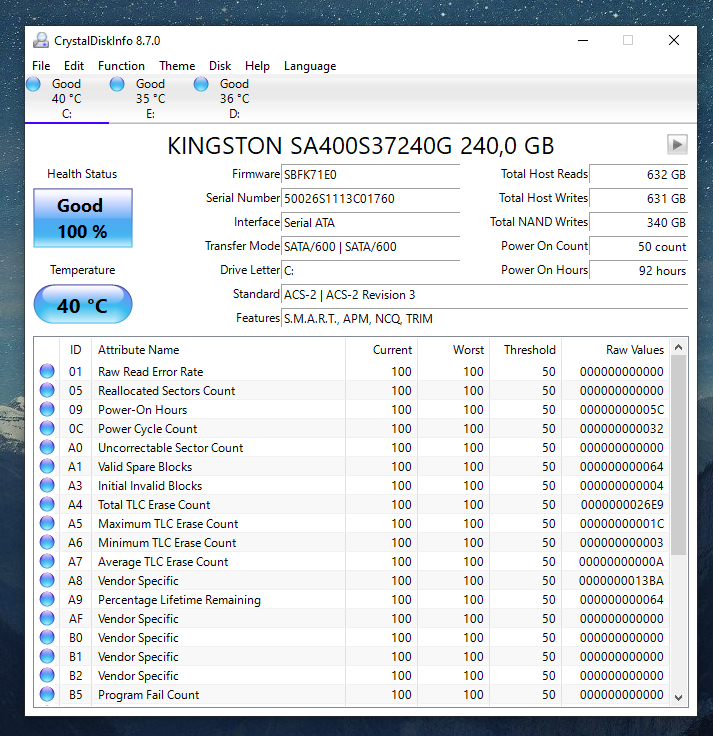The height and width of the screenshot is (736, 713).
Task: Click the attribute list scrollbar thumb
Action: pos(678,455)
